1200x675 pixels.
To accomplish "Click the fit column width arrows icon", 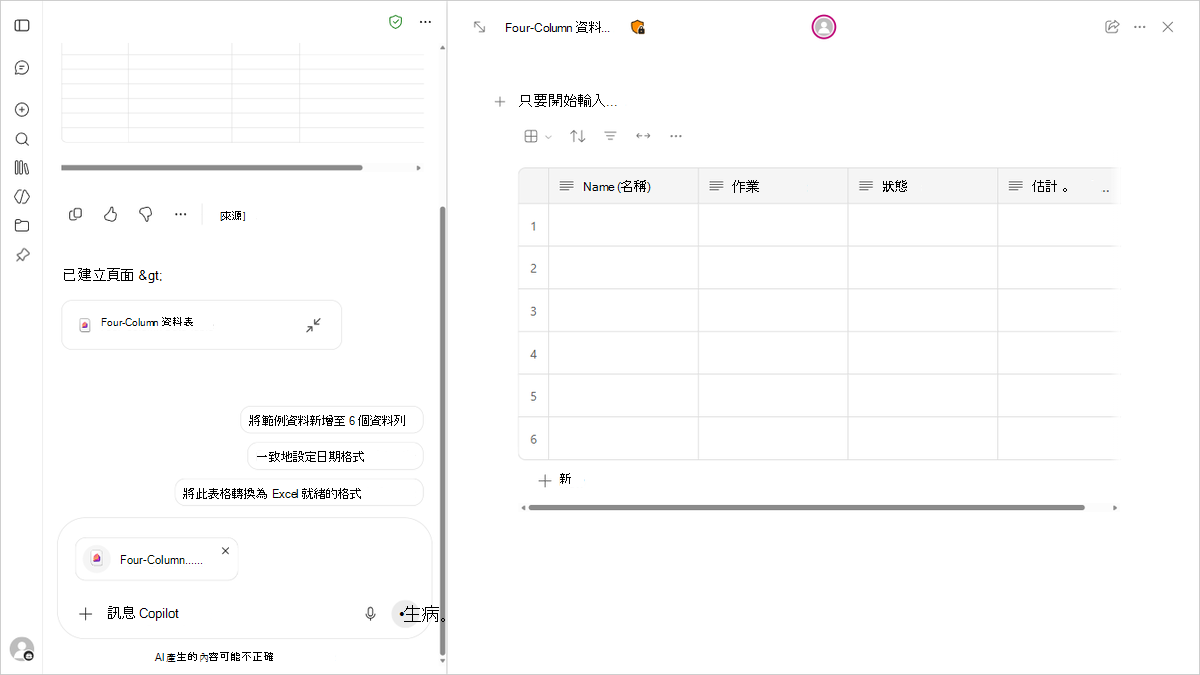I will click(x=643, y=136).
